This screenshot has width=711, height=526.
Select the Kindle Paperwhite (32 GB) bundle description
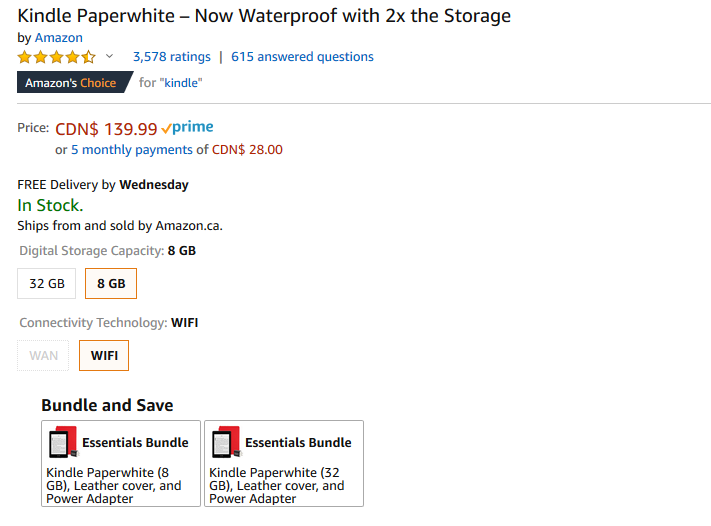click(x=277, y=485)
